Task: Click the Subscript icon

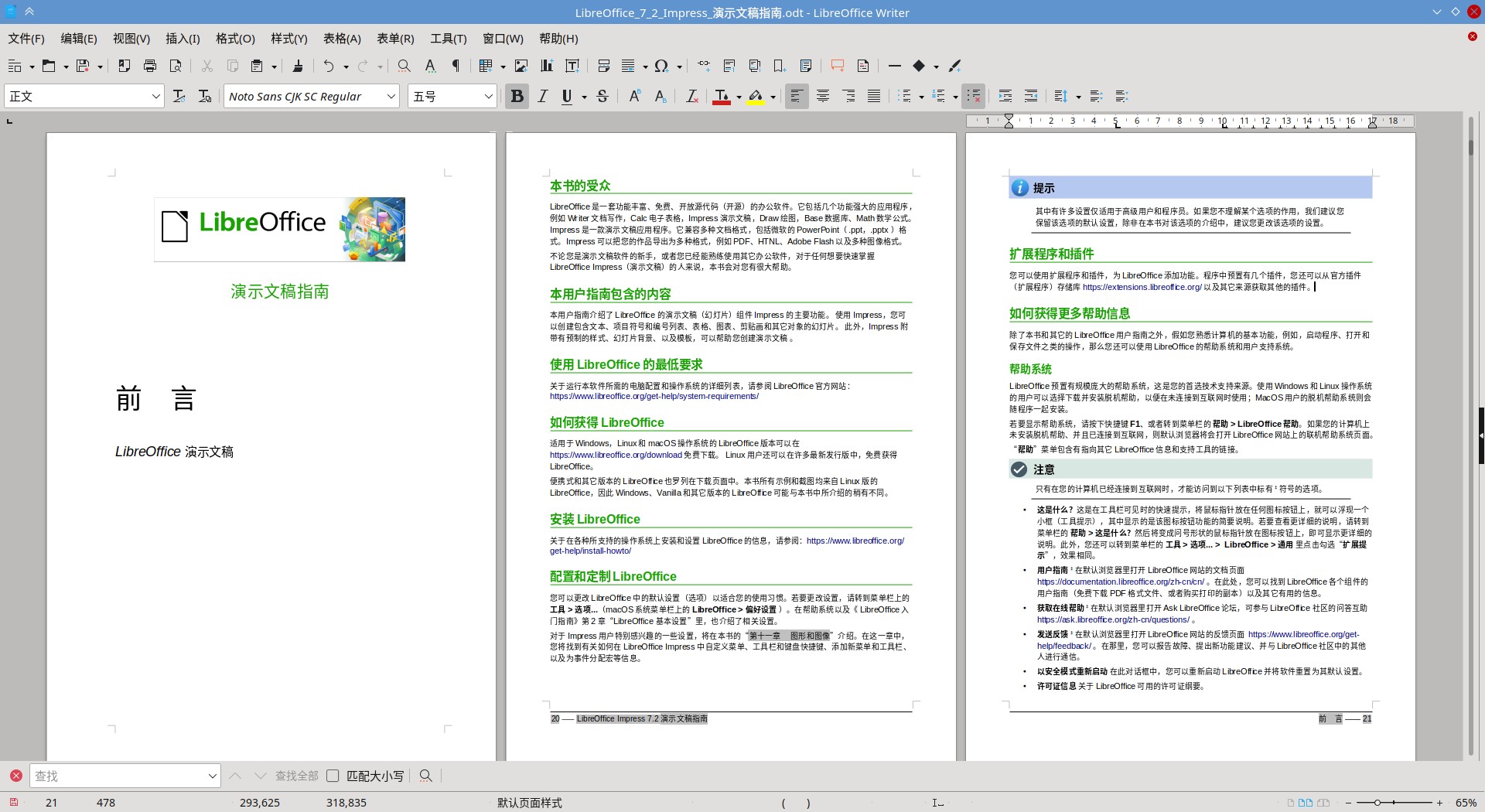Action: coord(661,96)
